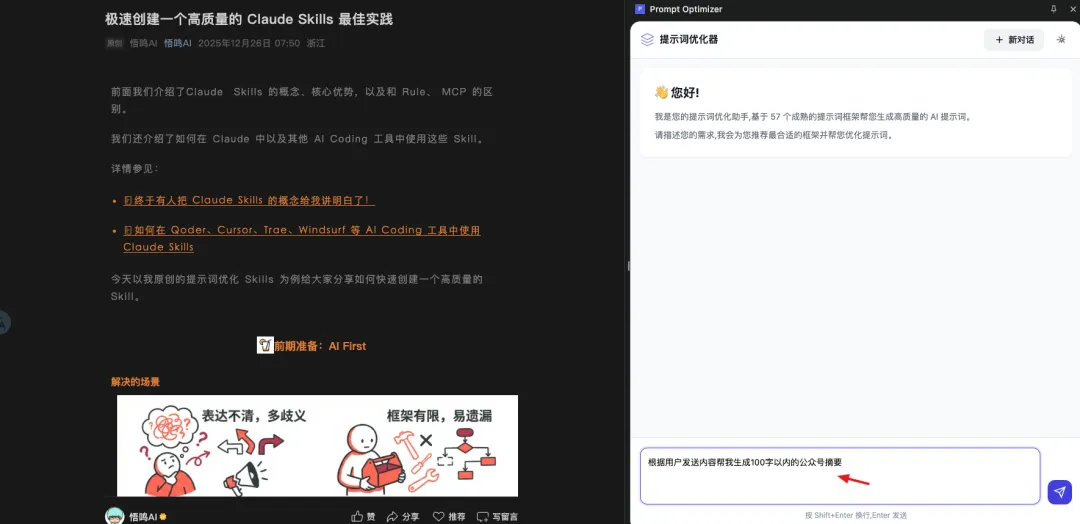Viewport: 1080px width, 524px height.
Task: Click the publish date 2025年12月26日 07:50
Action: click(x=249, y=43)
